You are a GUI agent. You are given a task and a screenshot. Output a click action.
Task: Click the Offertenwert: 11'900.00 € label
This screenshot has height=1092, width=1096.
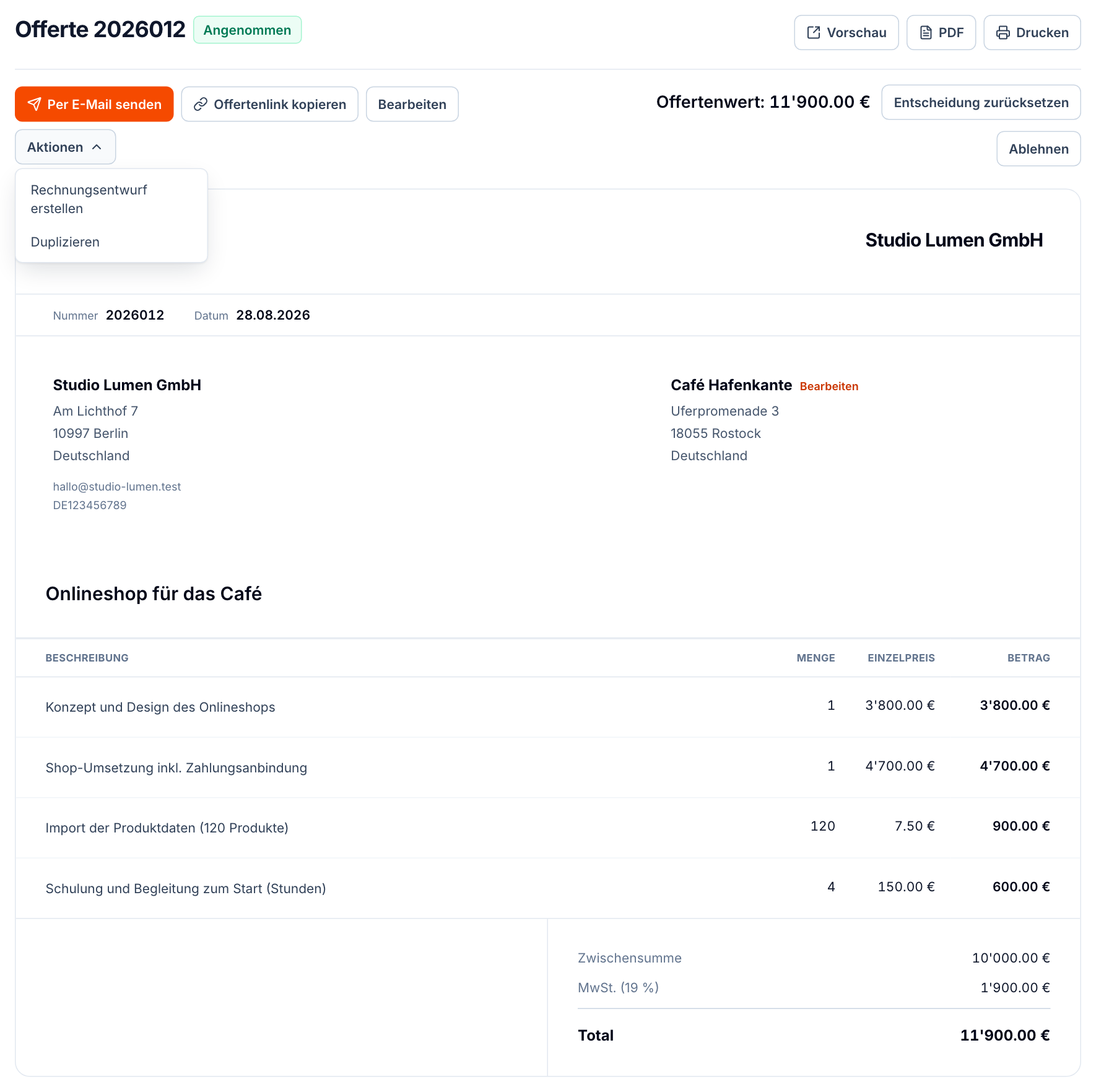[763, 102]
